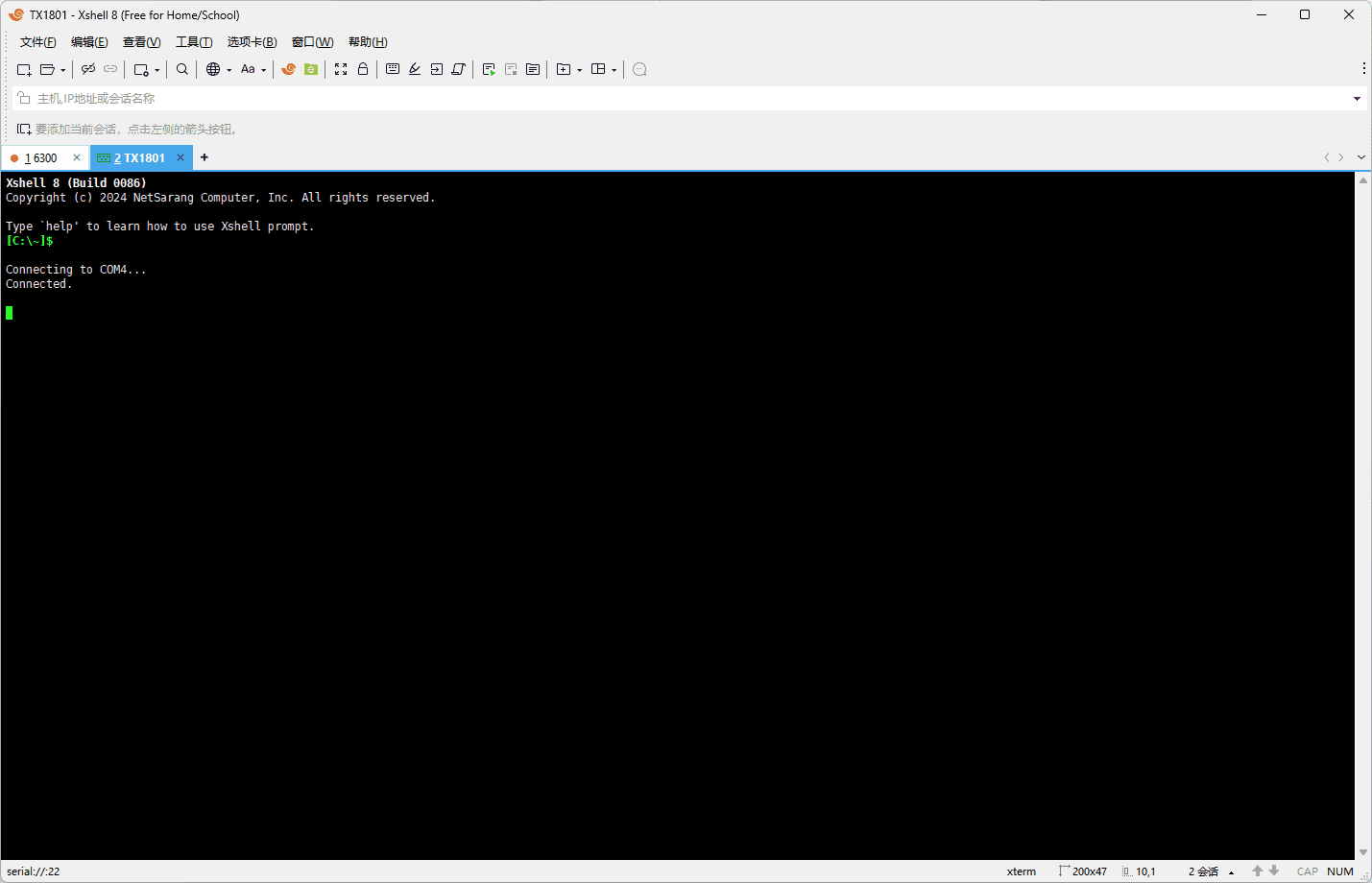Open the on-screen keyboard icon
Viewport: 1372px width, 883px height.
[393, 69]
